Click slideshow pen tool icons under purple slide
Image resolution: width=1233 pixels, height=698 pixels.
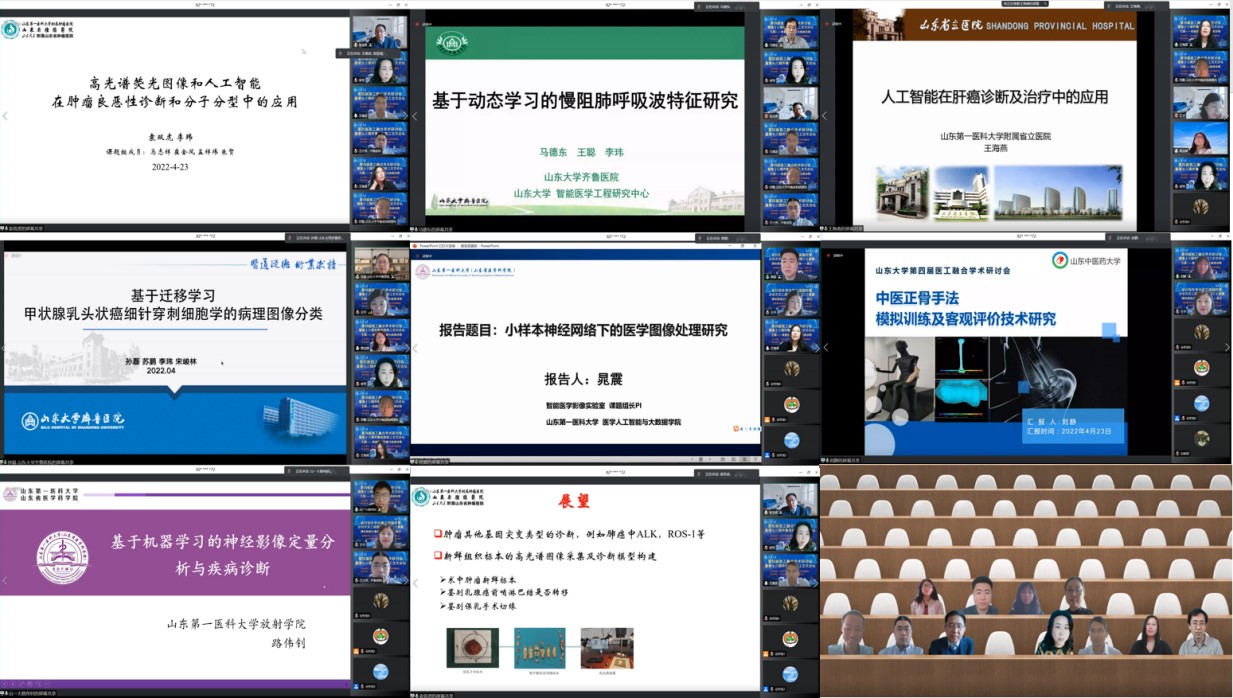pyautogui.click(x=22, y=684)
